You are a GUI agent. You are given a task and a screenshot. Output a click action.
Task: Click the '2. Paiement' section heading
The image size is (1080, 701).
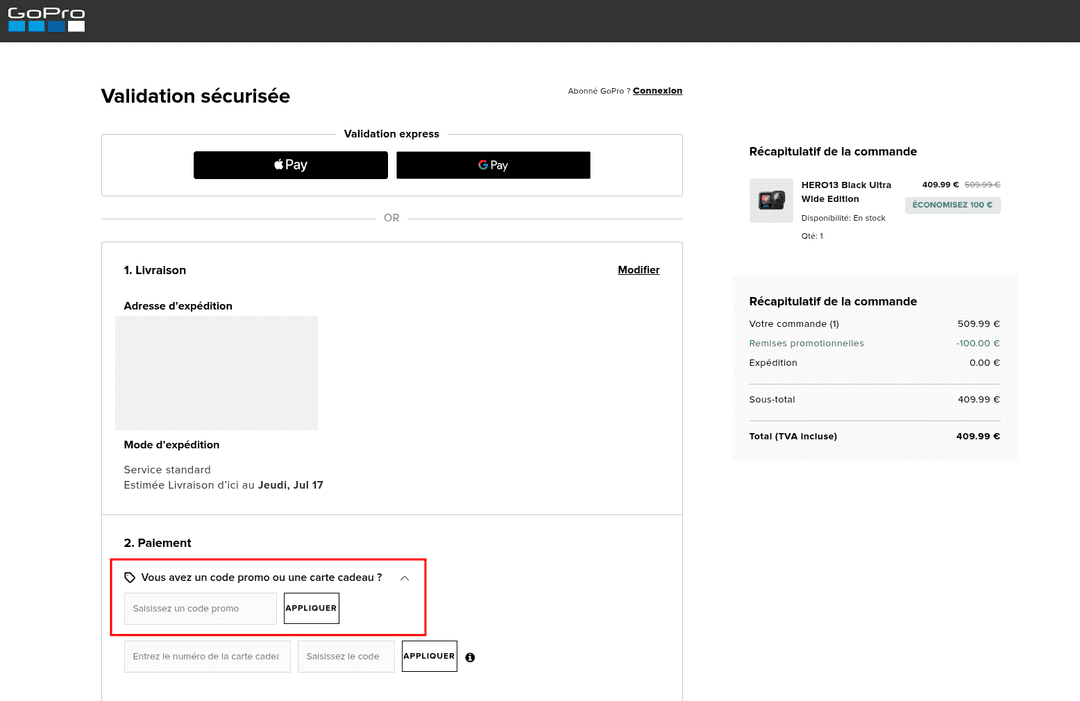158,543
